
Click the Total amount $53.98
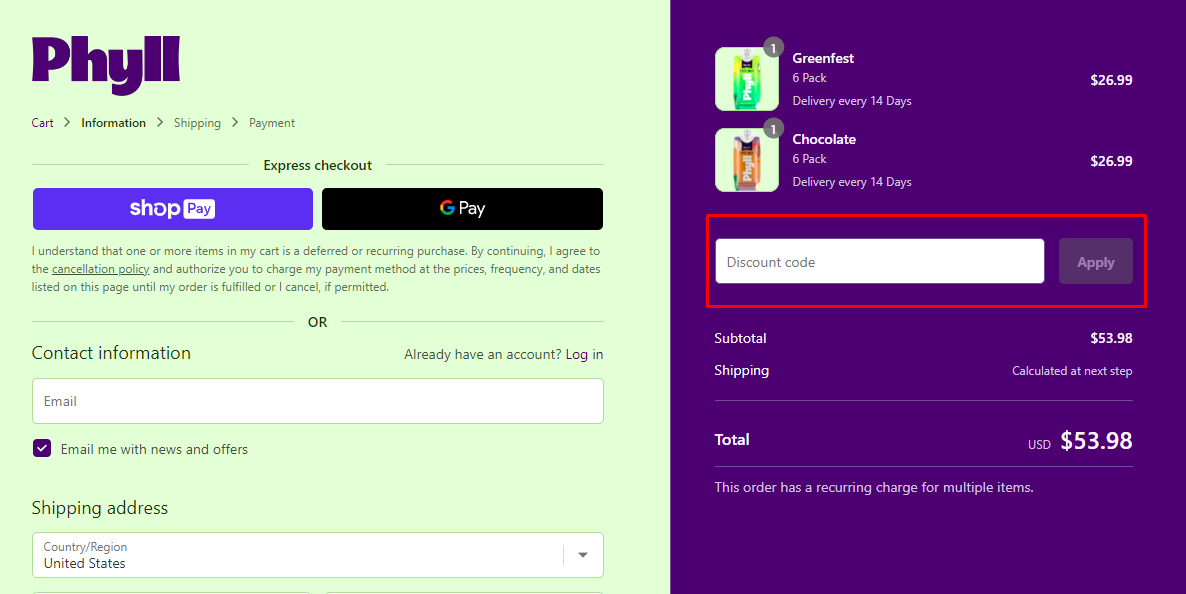(x=1096, y=440)
